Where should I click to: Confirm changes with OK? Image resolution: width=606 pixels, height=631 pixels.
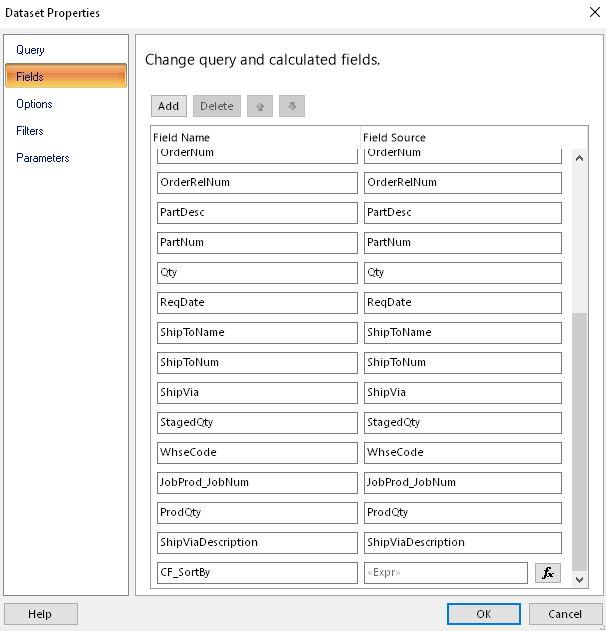click(x=483, y=614)
